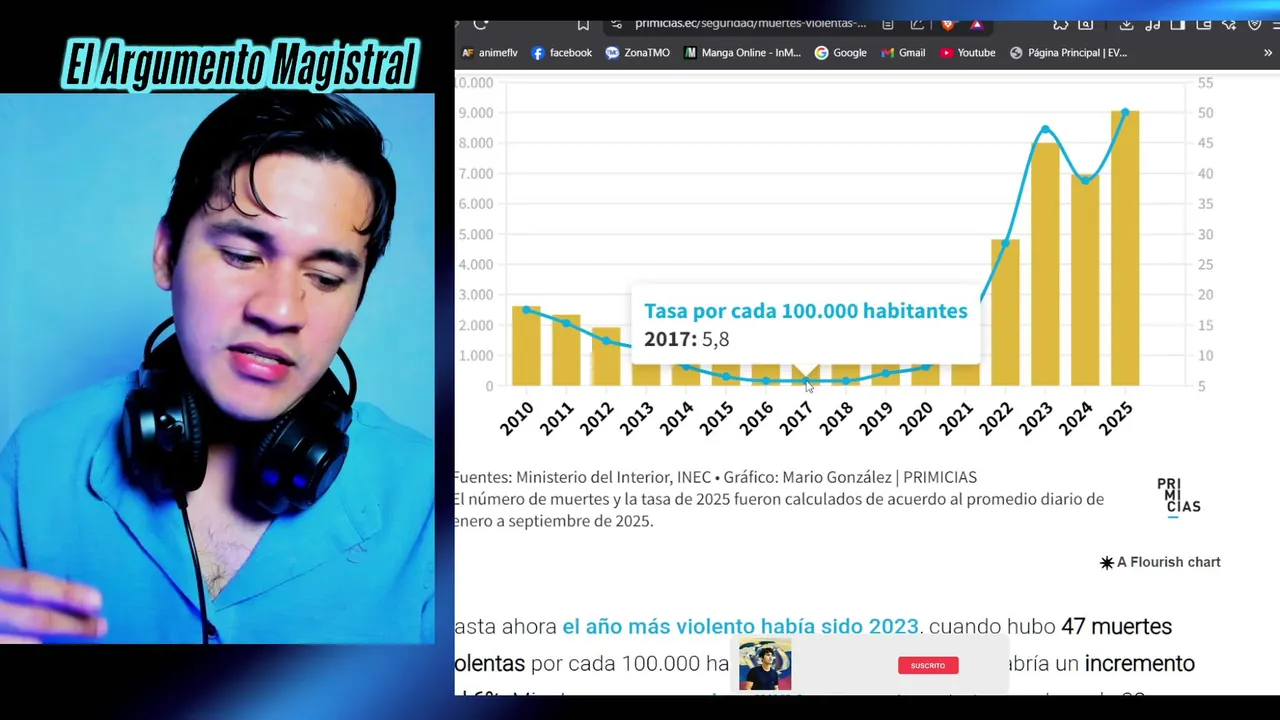Open the Brave wallet icon
The width and height of the screenshot is (1280, 720).
pyautogui.click(x=1204, y=24)
